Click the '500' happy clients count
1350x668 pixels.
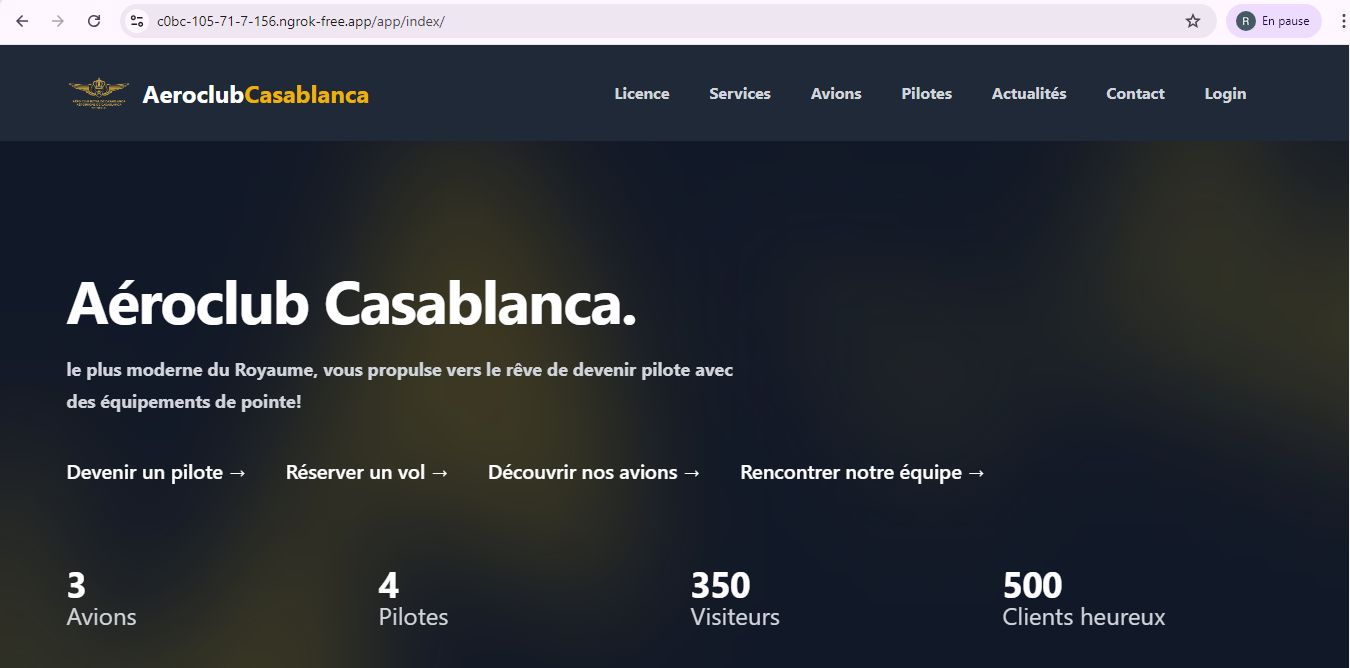click(x=1033, y=585)
